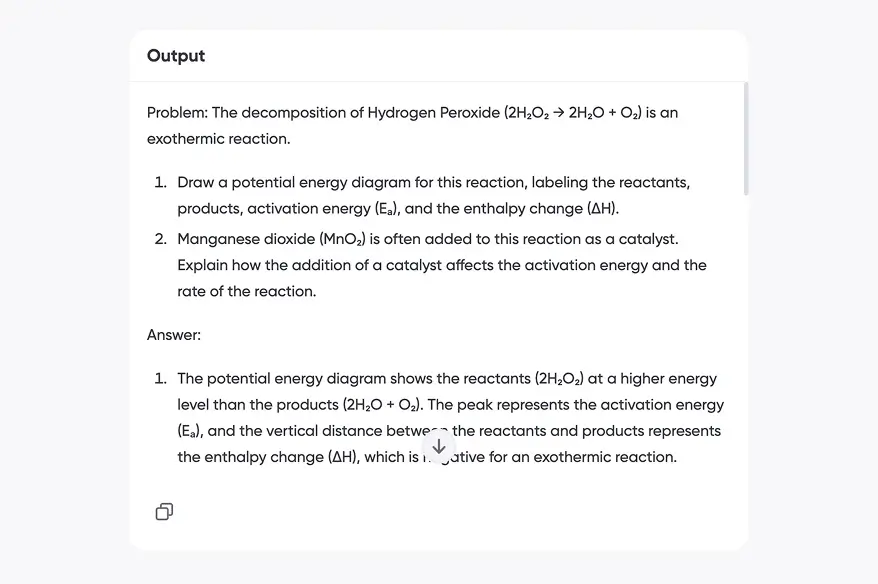
Task: Click the duplicate icon at the card bottom
Action: (163, 511)
